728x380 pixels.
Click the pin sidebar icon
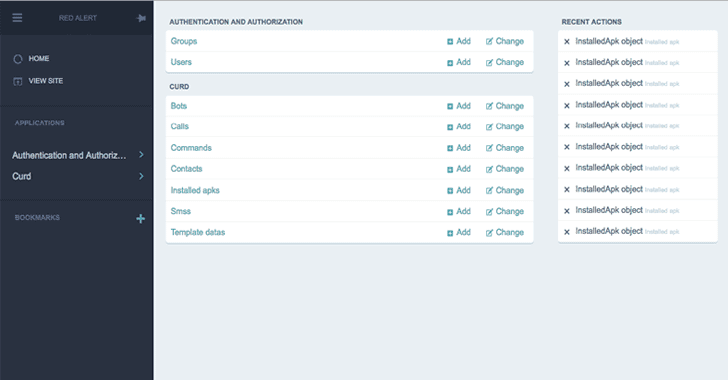tap(141, 18)
